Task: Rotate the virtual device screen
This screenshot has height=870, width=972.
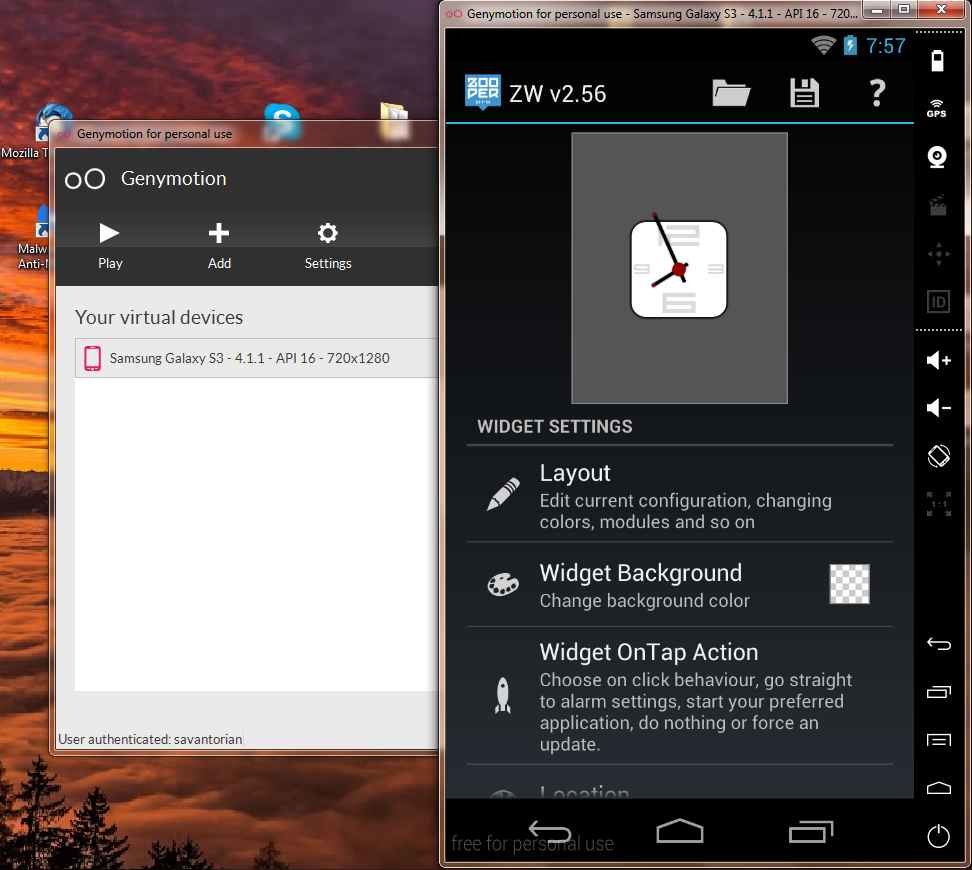Action: (x=939, y=456)
